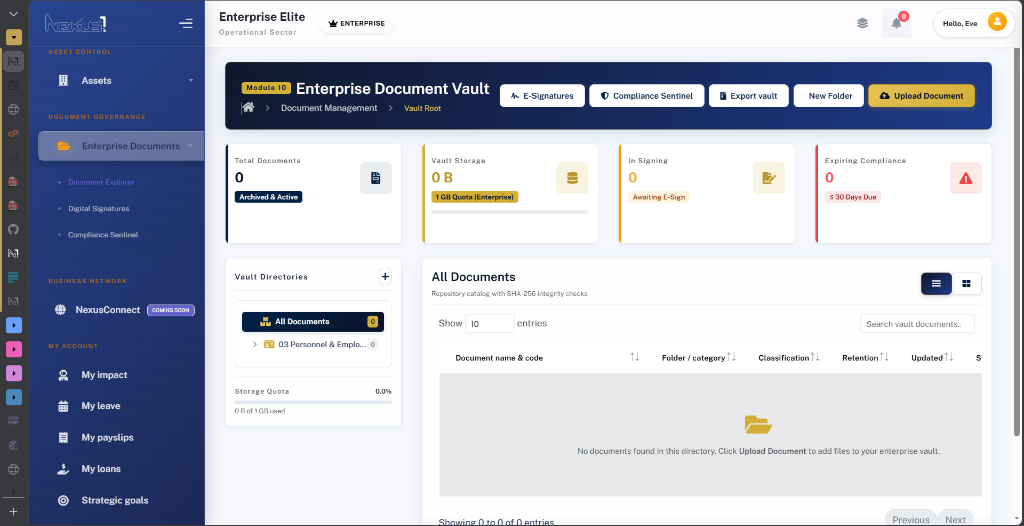The width and height of the screenshot is (1024, 526).
Task: Open Digital Signatures submenu item
Action: point(99,208)
